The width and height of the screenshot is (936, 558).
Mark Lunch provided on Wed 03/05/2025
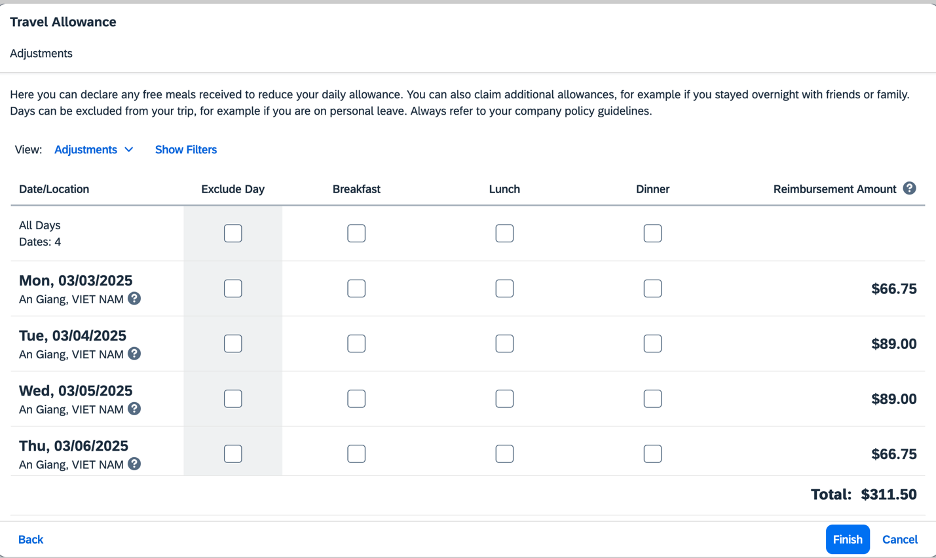click(x=504, y=399)
